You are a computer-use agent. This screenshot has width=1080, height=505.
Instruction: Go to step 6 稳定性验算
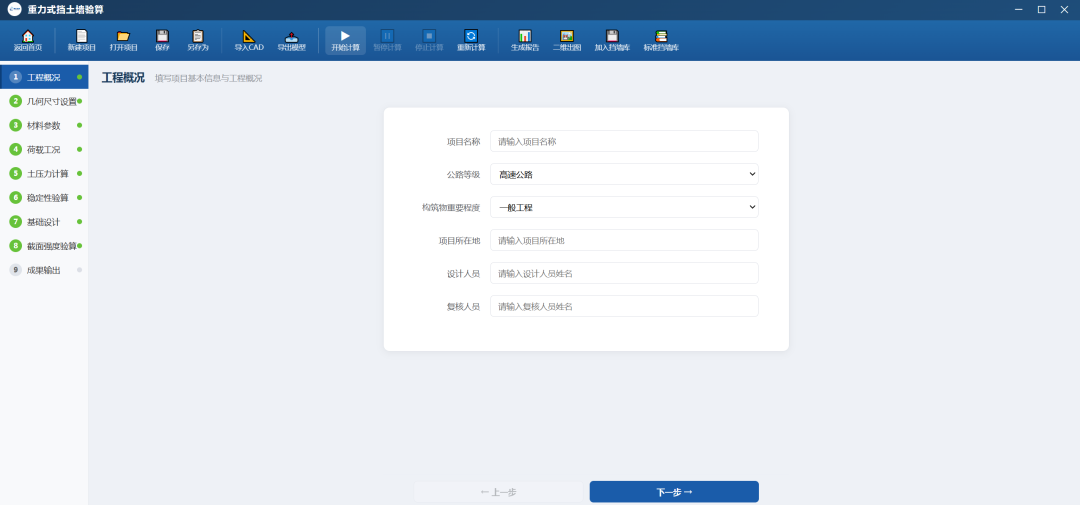(44, 198)
